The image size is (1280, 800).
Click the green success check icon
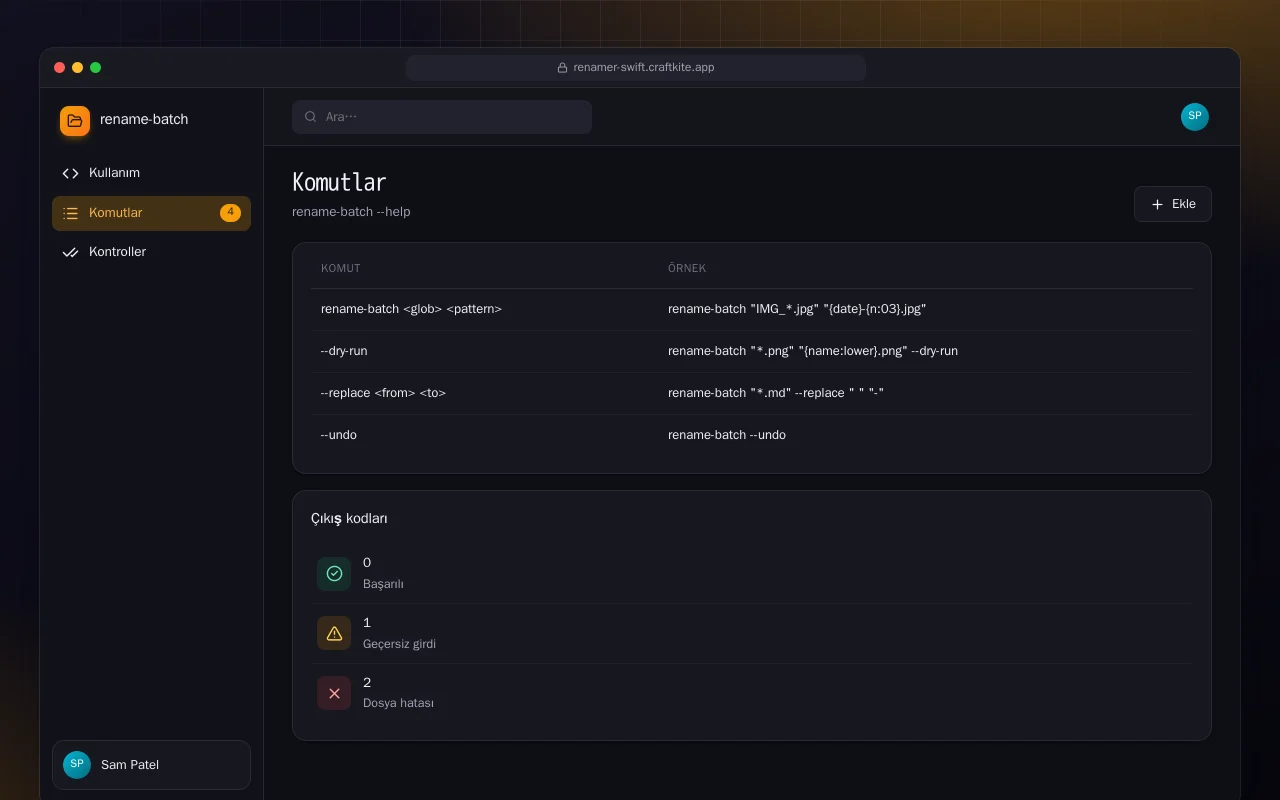click(334, 573)
